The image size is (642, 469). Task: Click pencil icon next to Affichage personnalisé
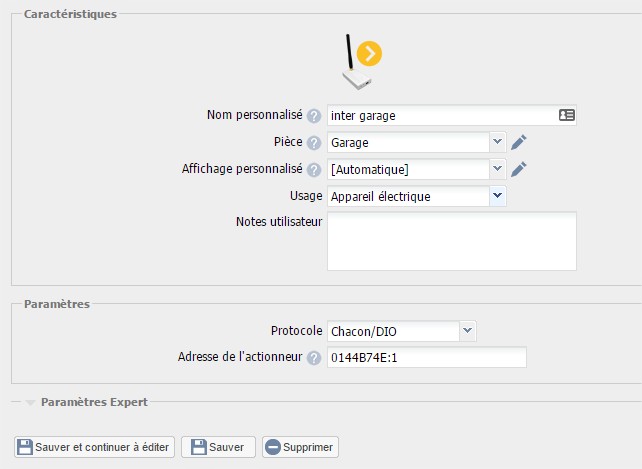pos(518,169)
